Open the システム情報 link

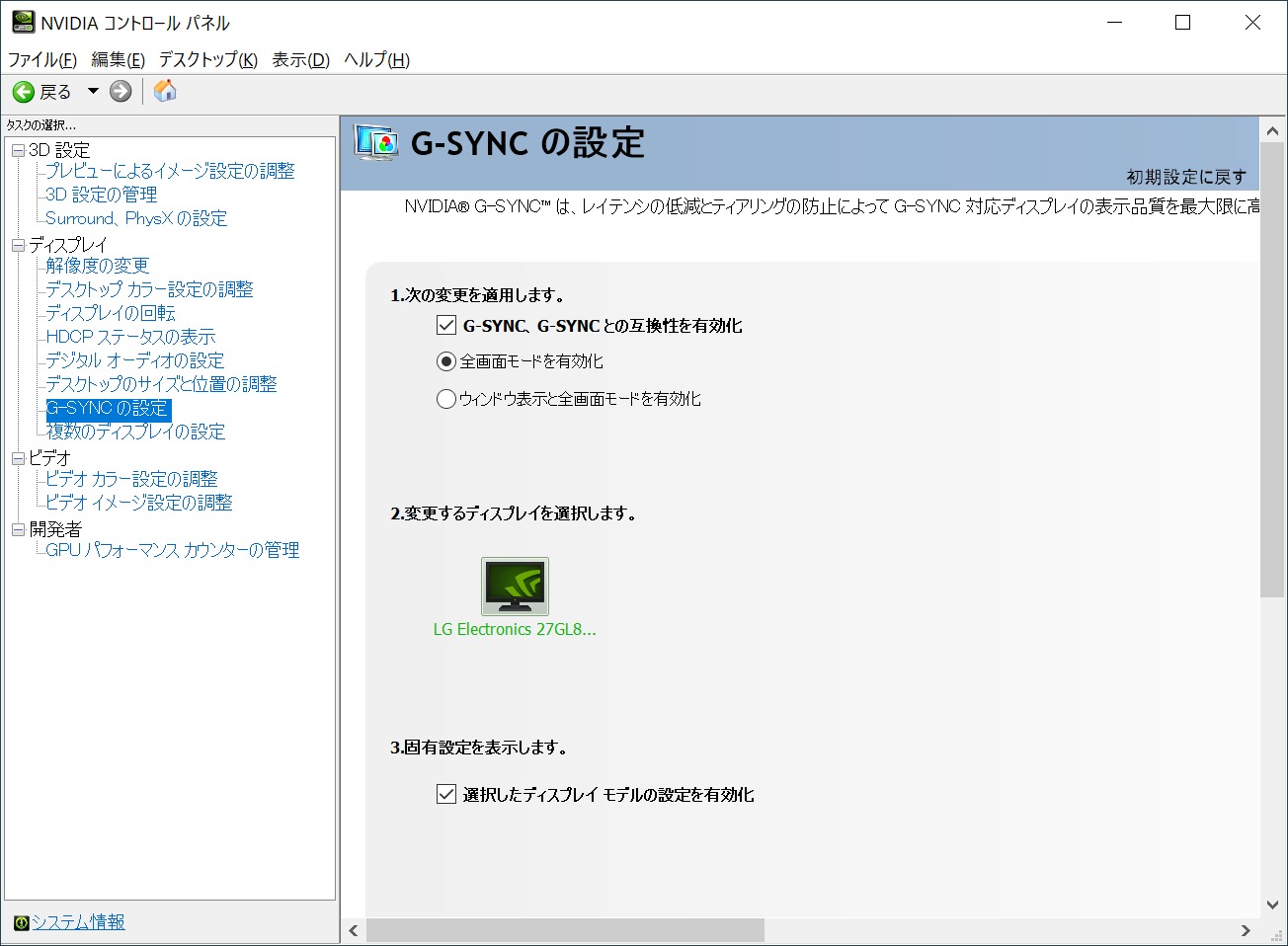point(78,922)
